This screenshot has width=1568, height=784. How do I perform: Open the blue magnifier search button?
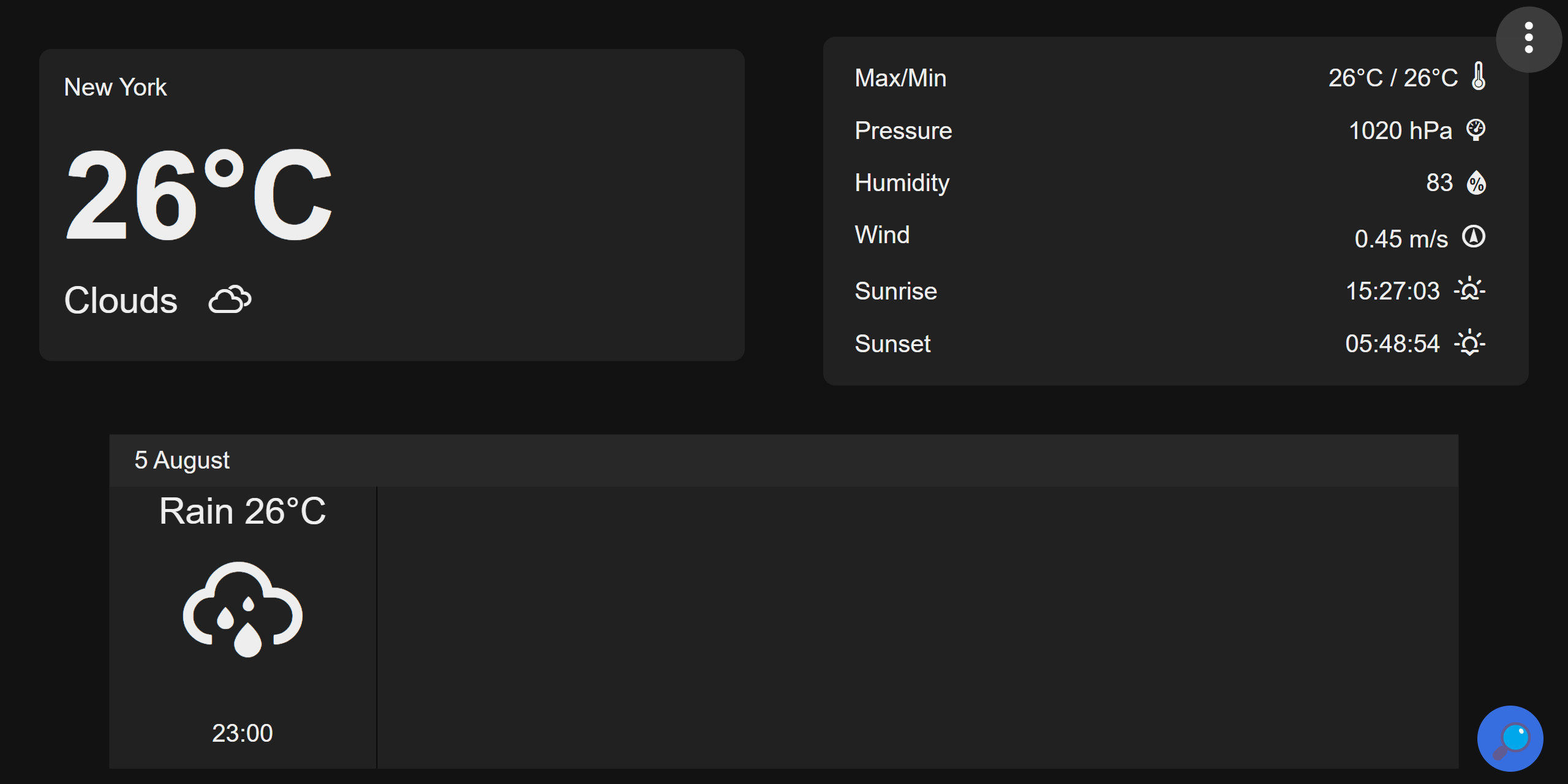coord(1510,739)
